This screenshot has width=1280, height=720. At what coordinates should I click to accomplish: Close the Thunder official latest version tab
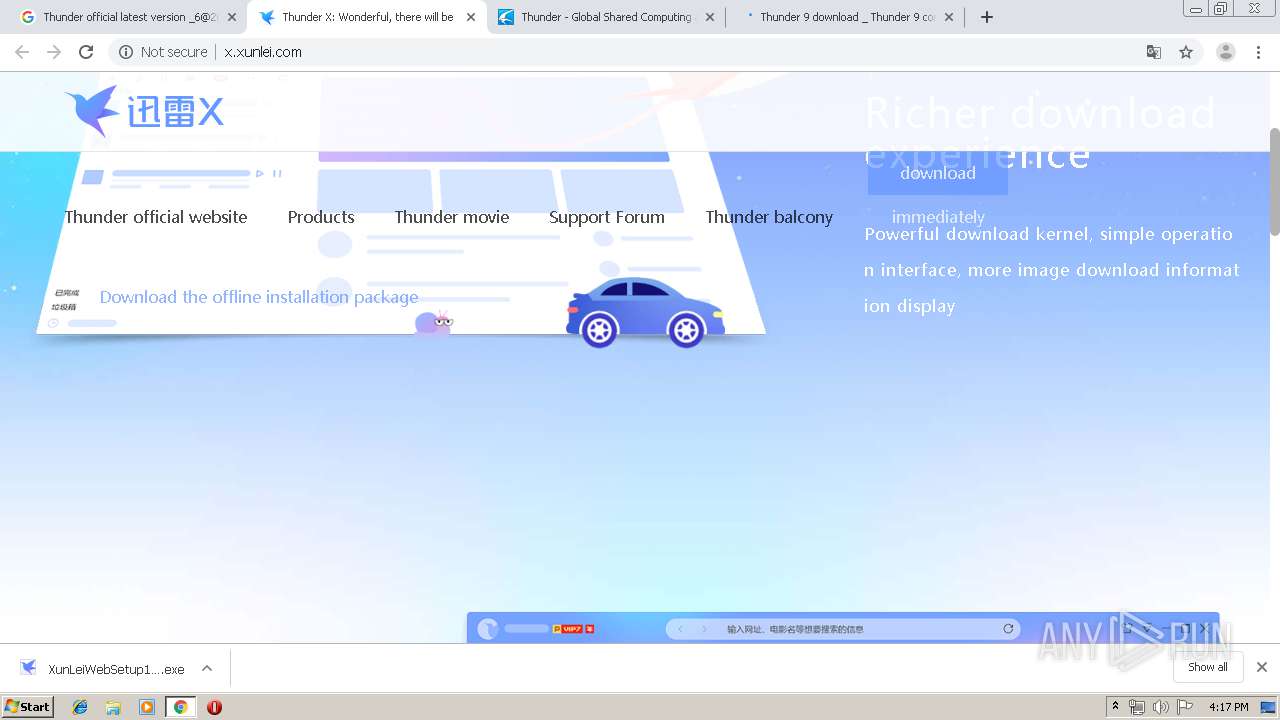232,17
